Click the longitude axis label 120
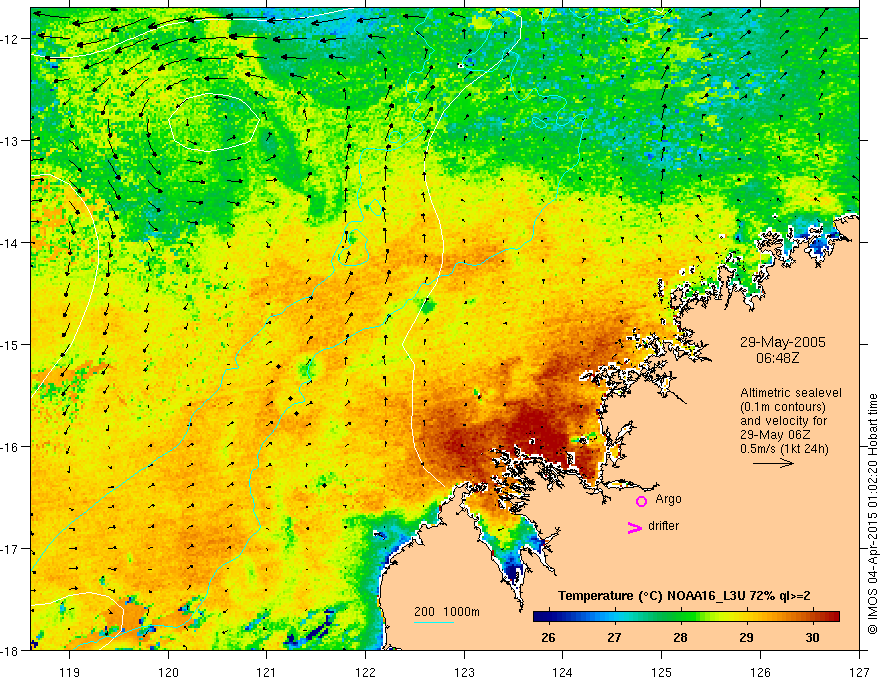880x680 pixels. pyautogui.click(x=168, y=672)
